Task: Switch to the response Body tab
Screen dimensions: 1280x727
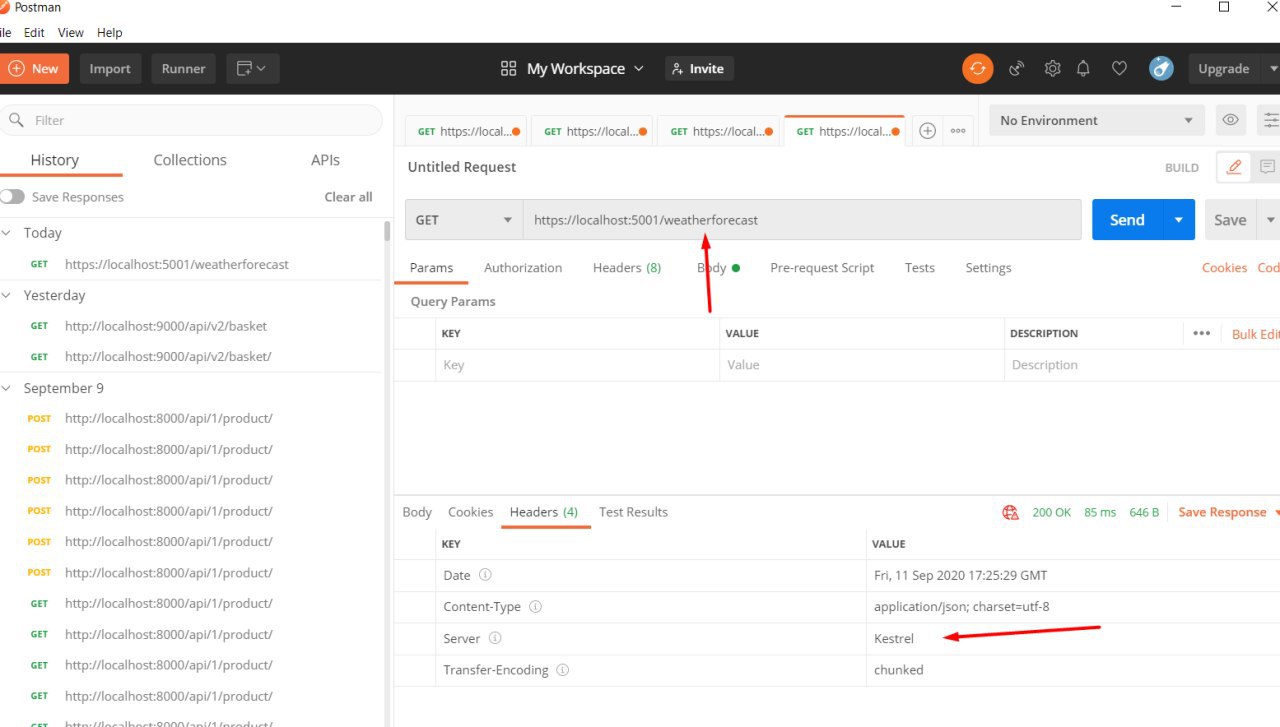Action: pos(417,512)
